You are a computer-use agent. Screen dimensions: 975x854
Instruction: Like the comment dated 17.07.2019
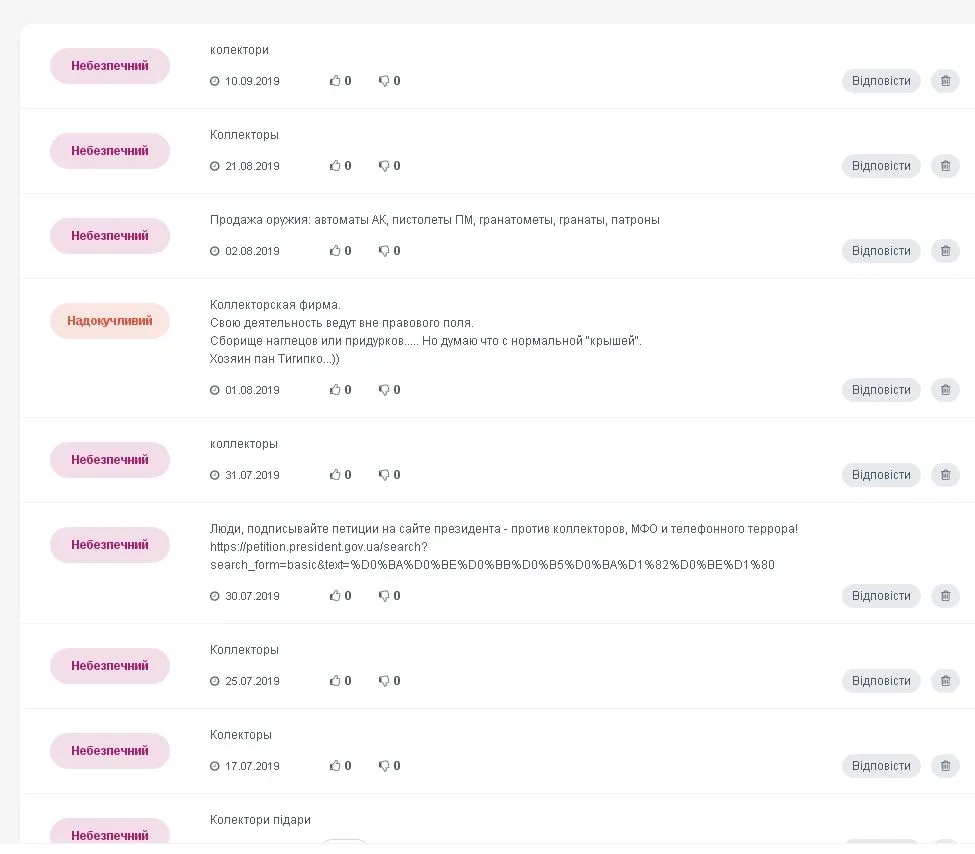click(336, 766)
